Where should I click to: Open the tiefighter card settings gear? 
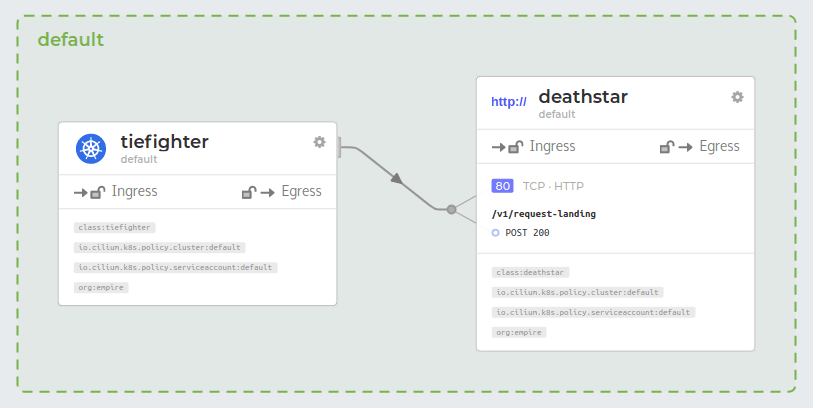[319, 142]
